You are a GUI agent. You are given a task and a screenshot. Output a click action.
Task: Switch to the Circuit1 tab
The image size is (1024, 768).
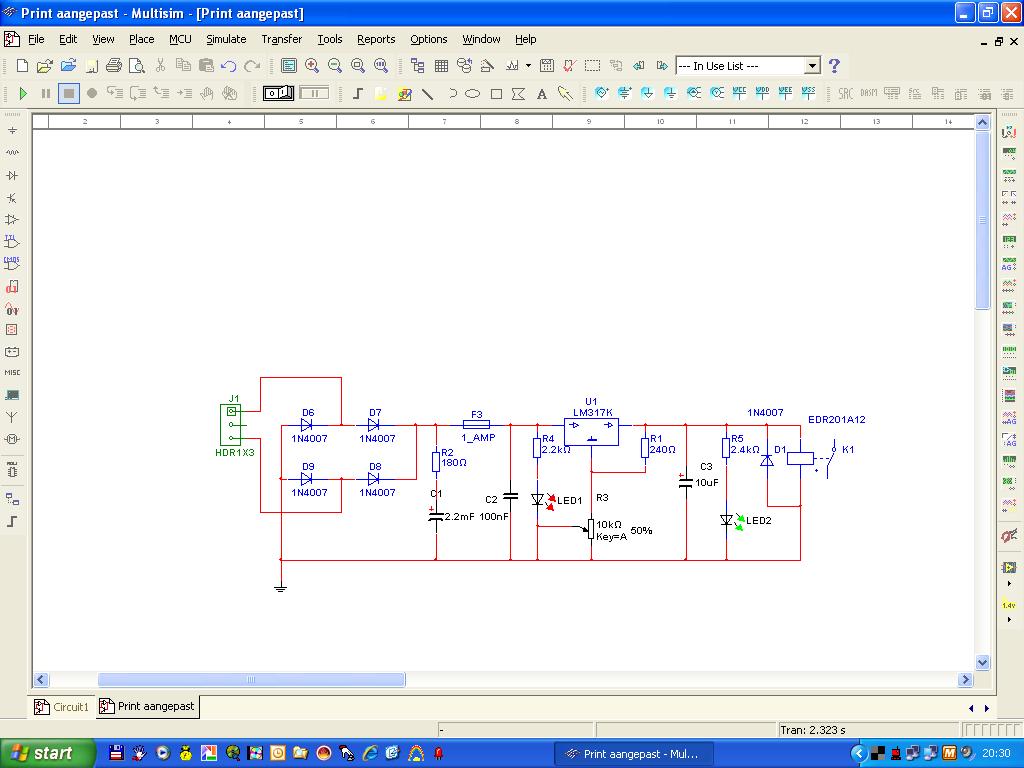tap(62, 707)
